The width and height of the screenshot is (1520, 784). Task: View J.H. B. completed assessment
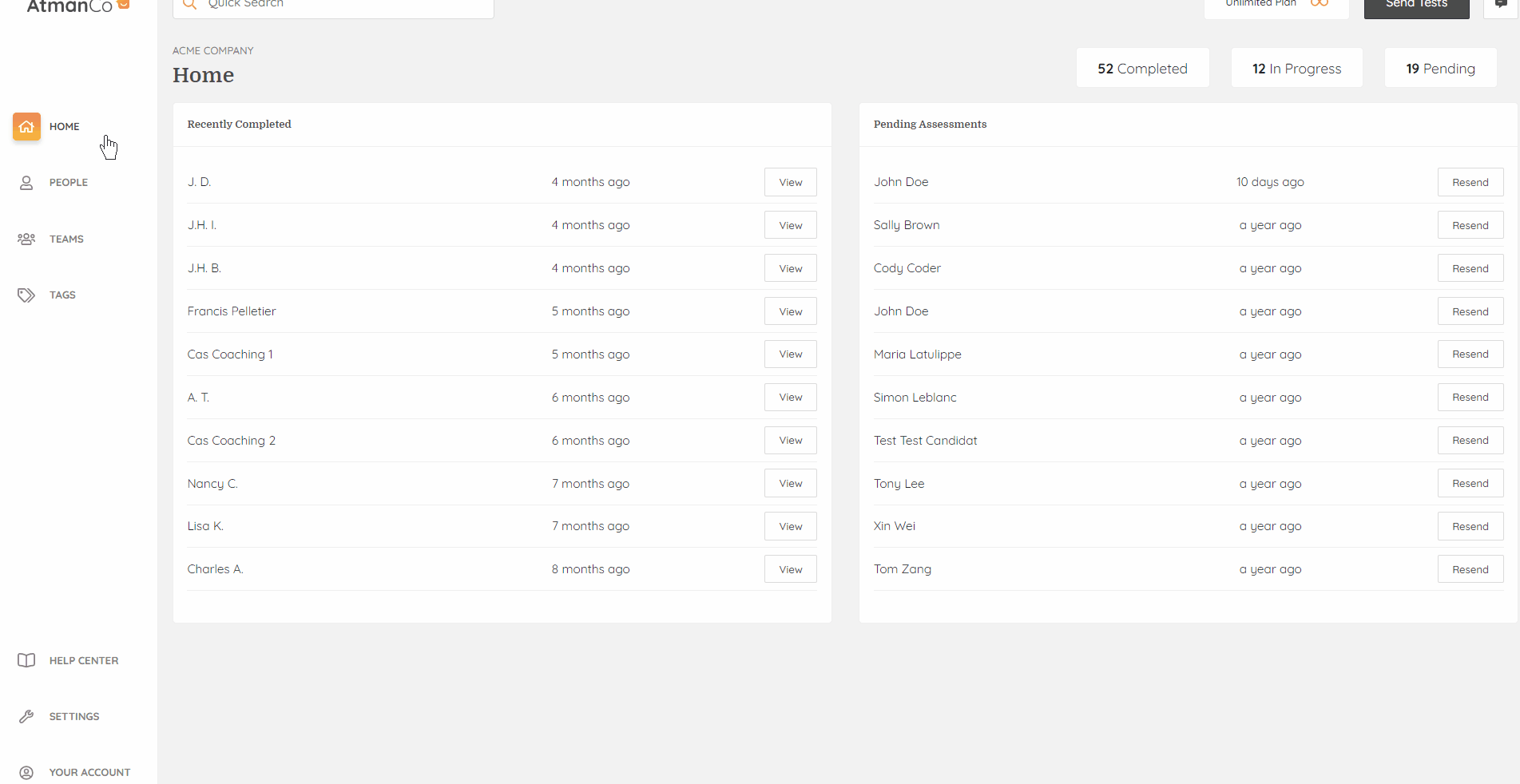[x=791, y=268]
